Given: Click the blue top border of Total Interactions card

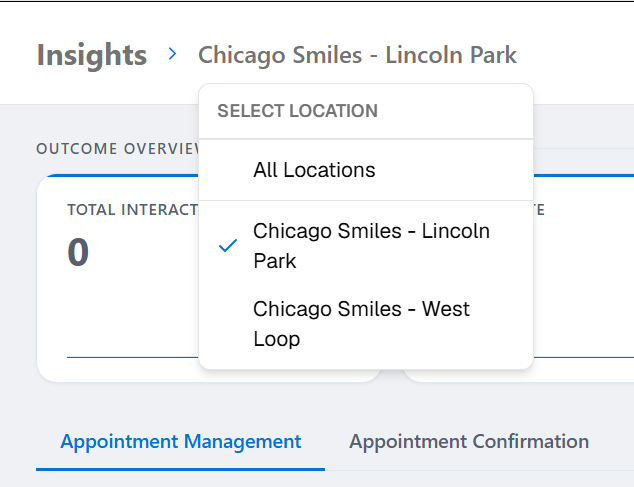Looking at the screenshot, I should tap(120, 176).
